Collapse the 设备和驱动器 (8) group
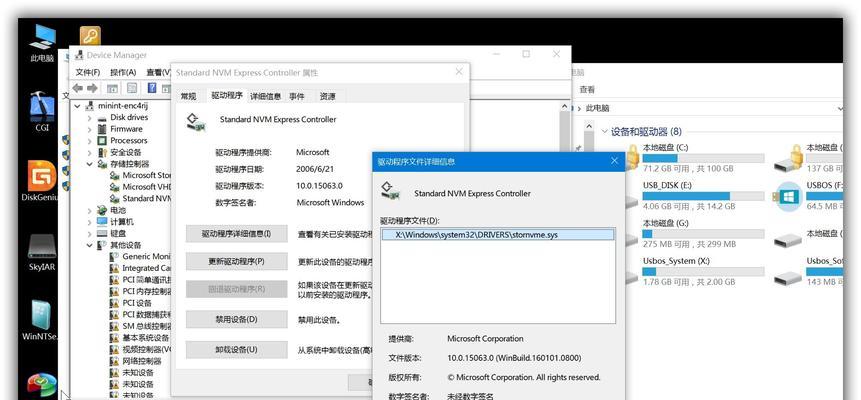Image resolution: width=861 pixels, height=400 pixels. (x=604, y=132)
